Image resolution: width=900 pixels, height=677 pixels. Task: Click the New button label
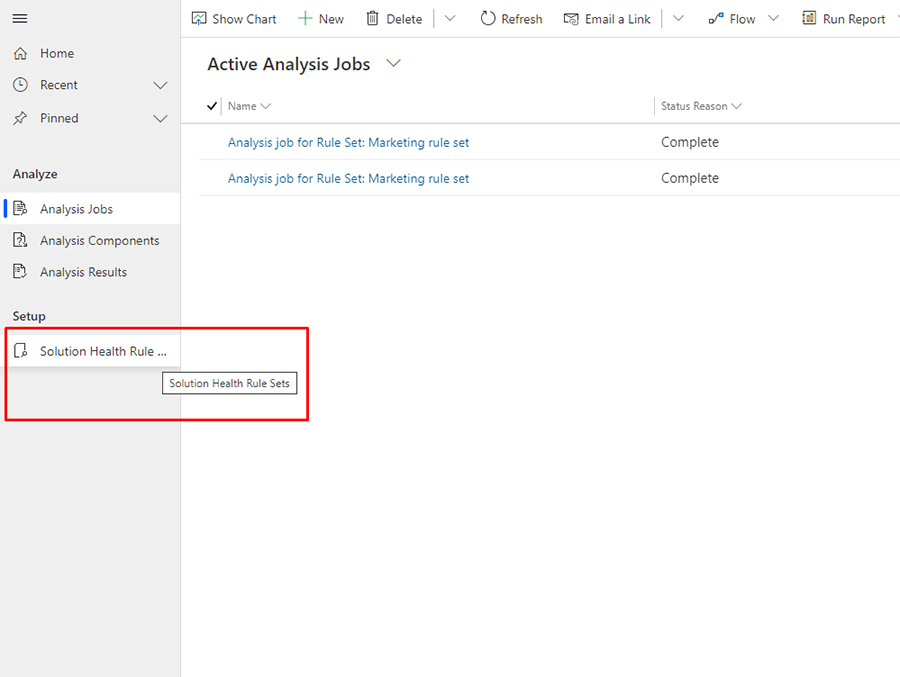click(x=331, y=19)
